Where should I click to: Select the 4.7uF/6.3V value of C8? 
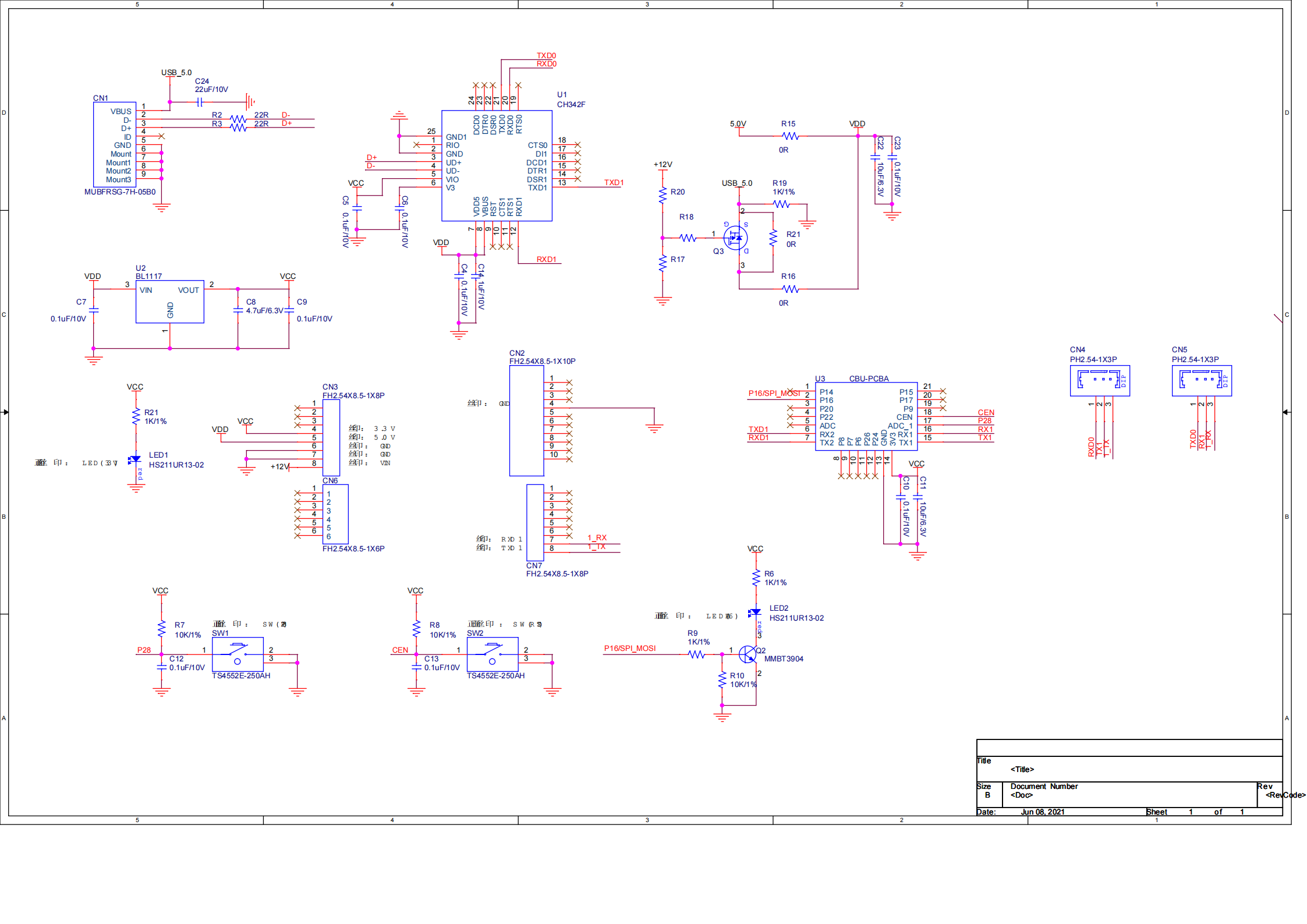[x=264, y=311]
